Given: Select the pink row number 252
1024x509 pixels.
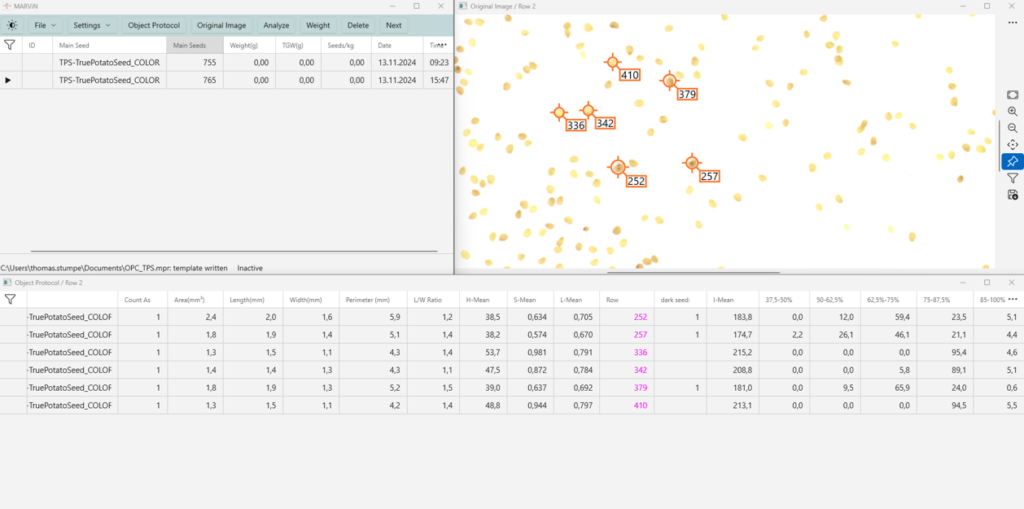Looking at the screenshot, I should pos(639,317).
